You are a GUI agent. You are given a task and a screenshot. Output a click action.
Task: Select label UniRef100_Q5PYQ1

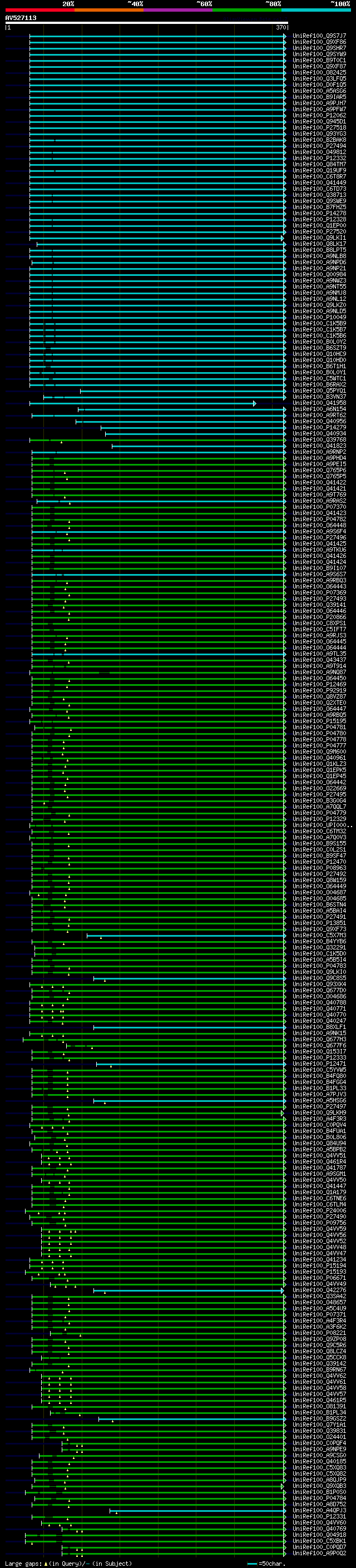click(319, 391)
